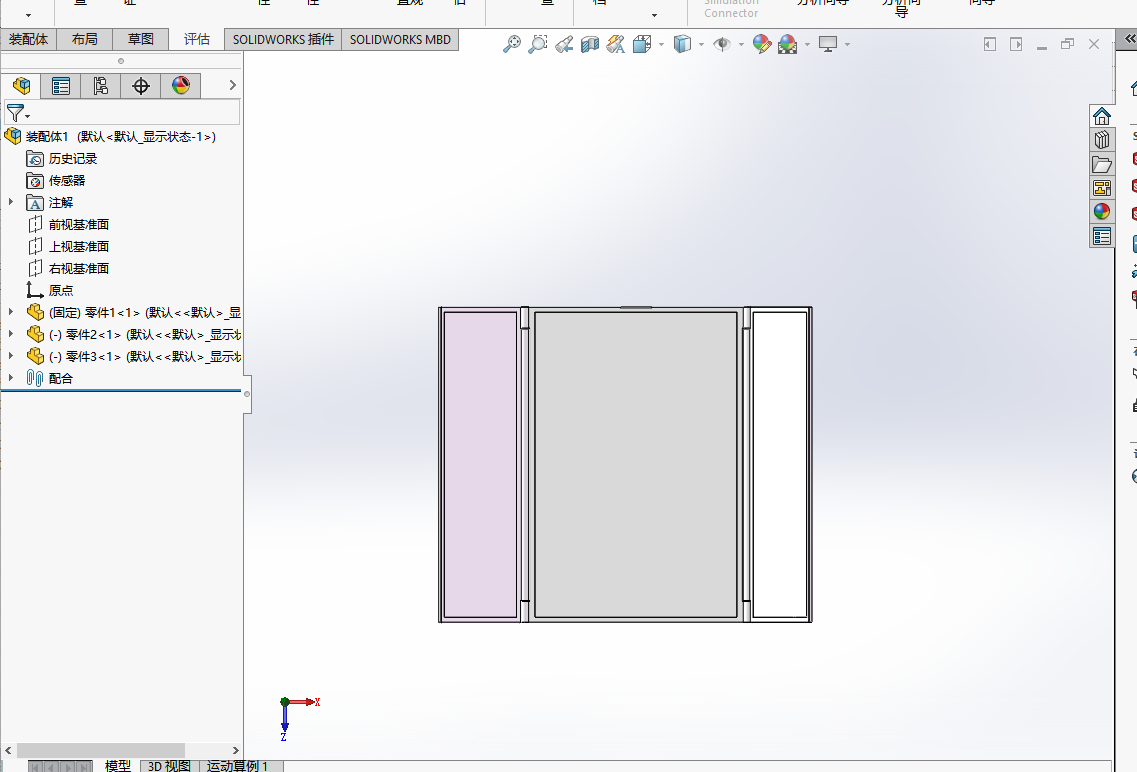Click the feature tree filter icon
This screenshot has height=772, width=1137.
[16, 113]
